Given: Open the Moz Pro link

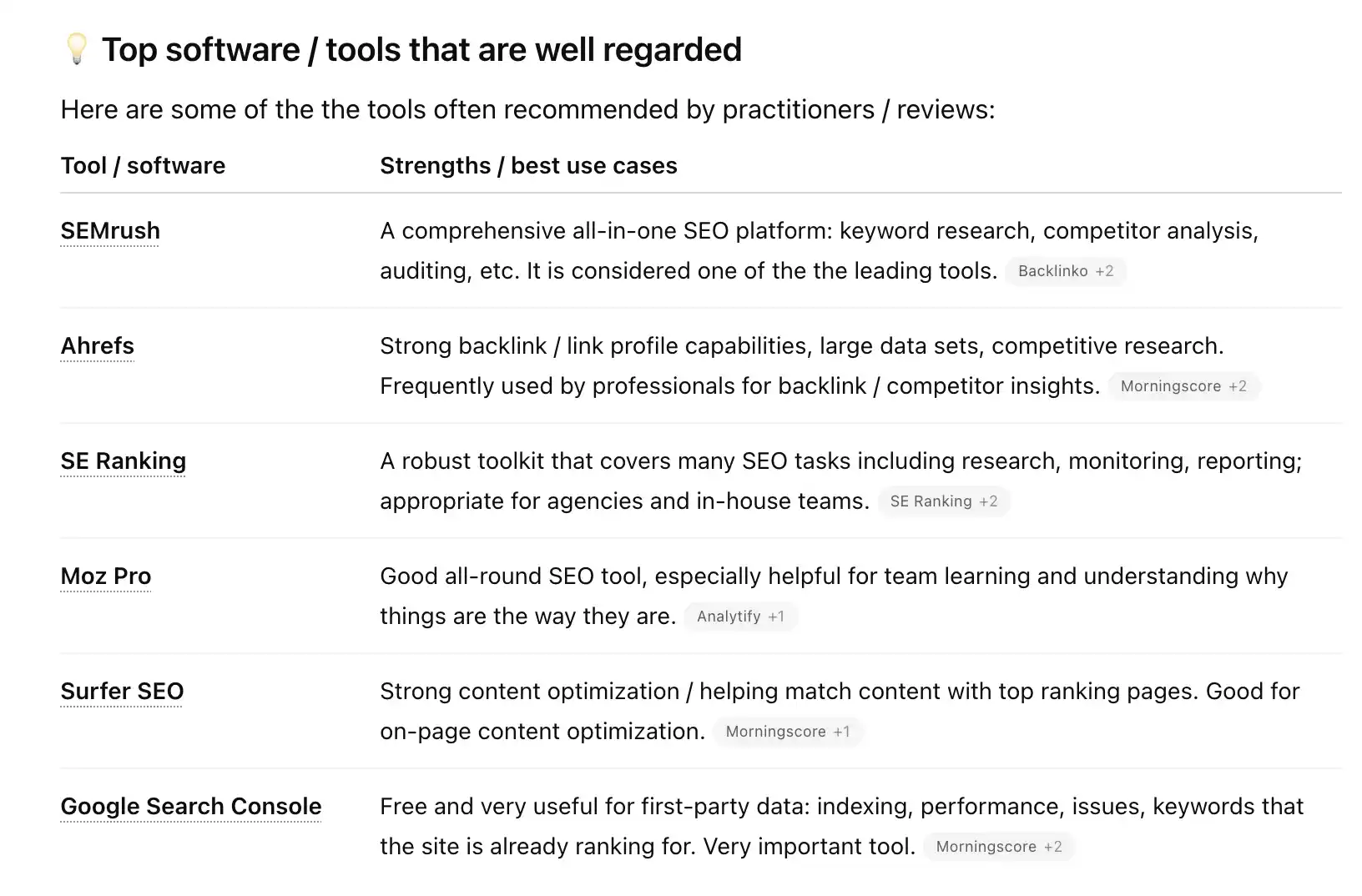Looking at the screenshot, I should click(105, 576).
